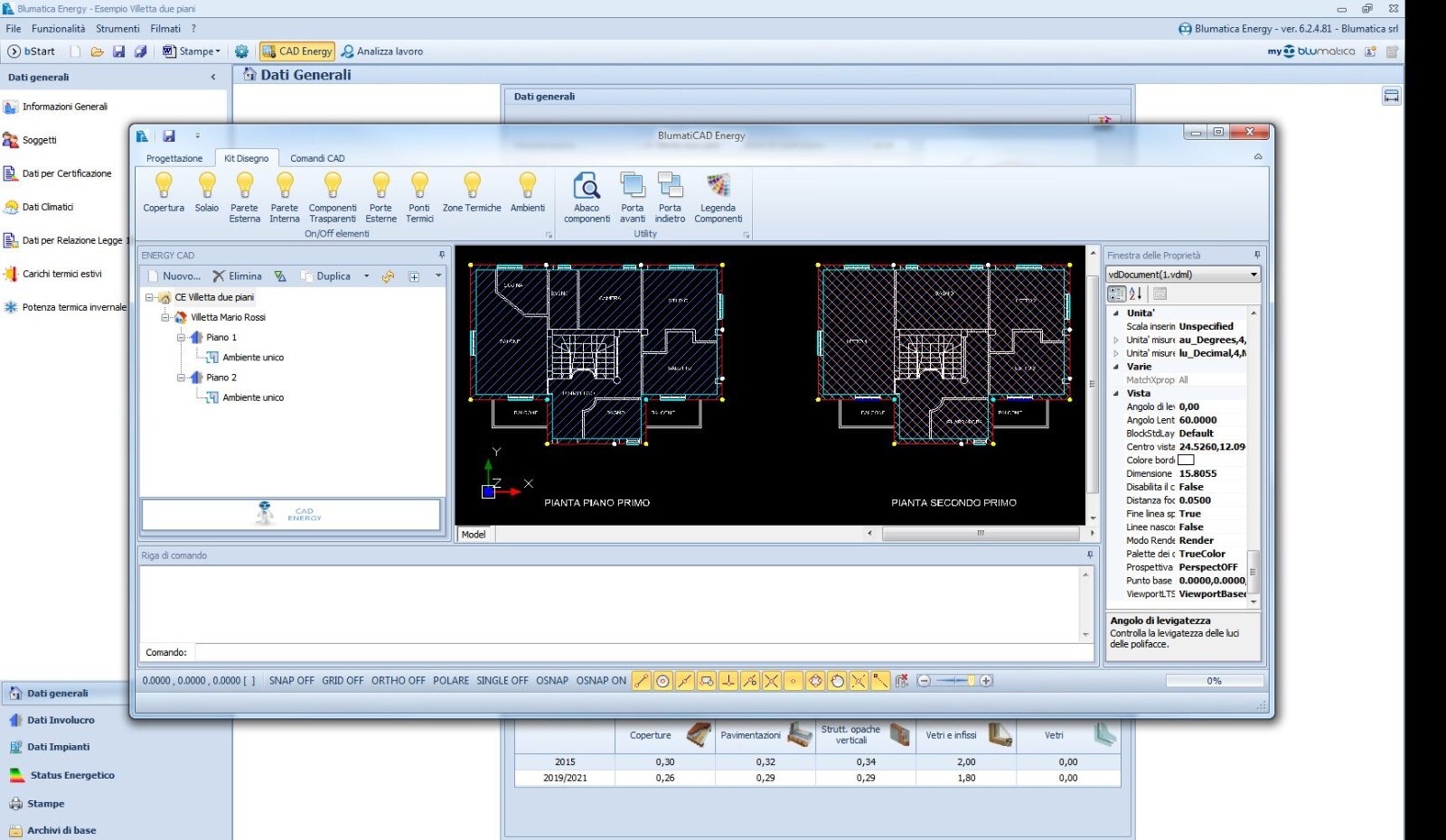Open the Filmati menu
The image size is (1446, 840).
point(165,29)
